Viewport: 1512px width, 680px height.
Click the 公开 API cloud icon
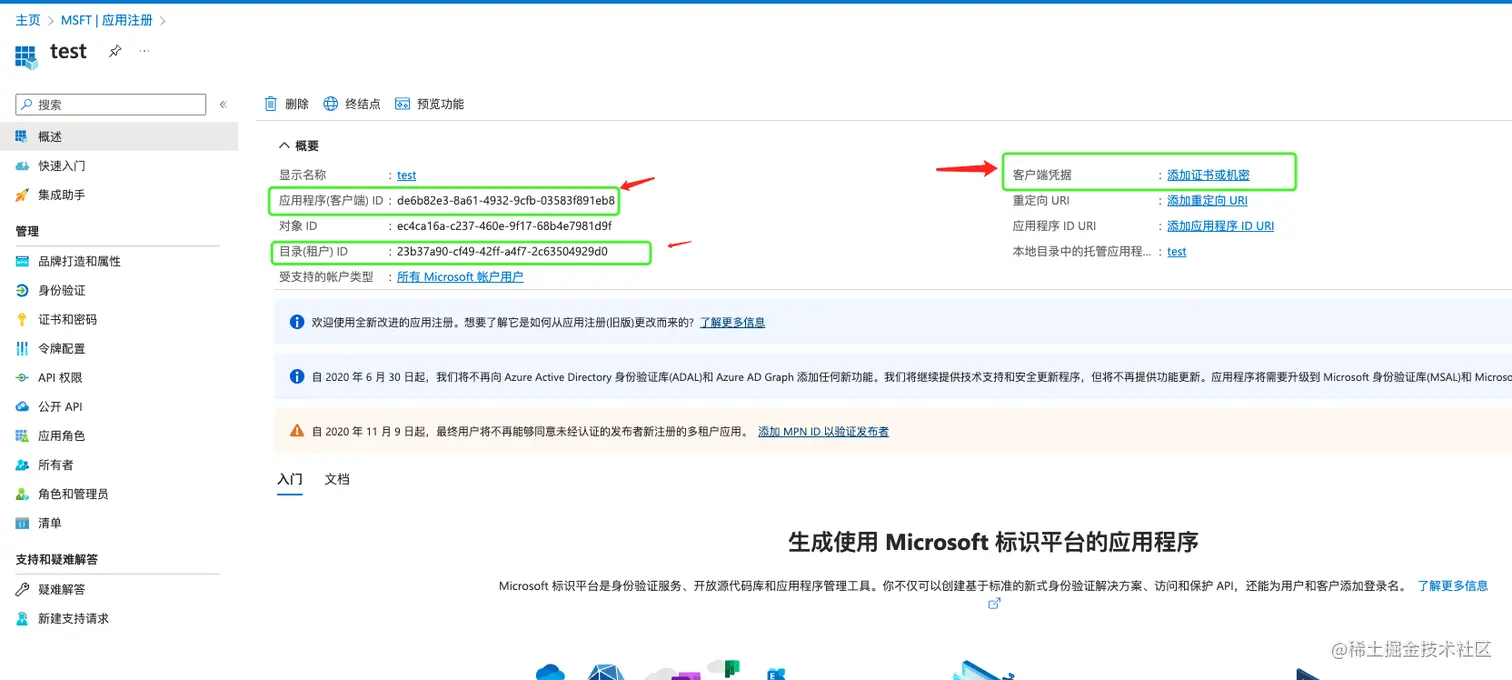point(22,407)
